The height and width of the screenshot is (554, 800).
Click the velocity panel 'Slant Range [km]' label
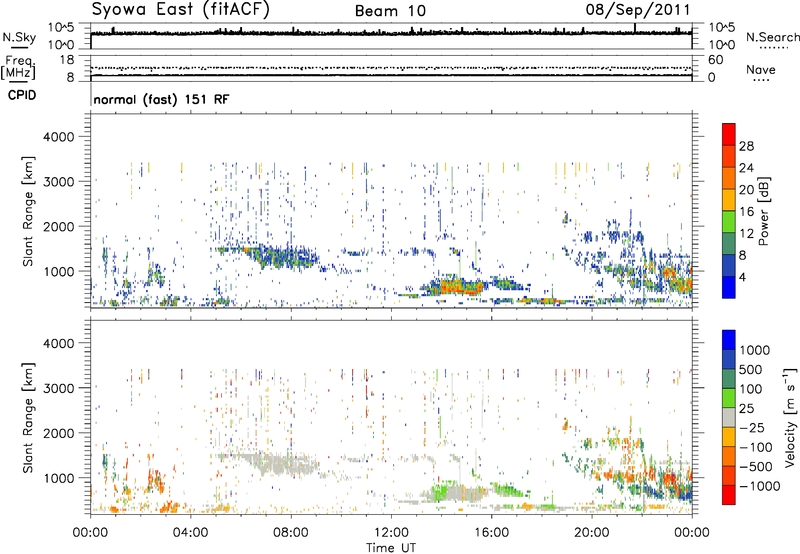tap(28, 417)
